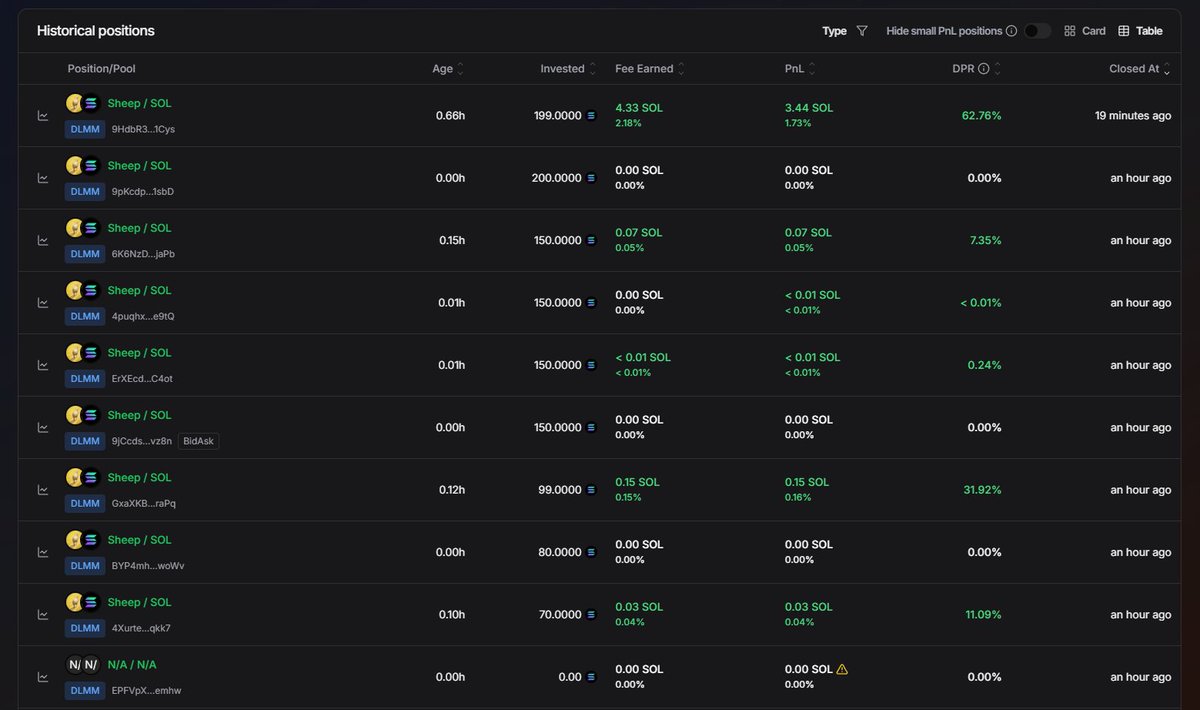Open chart icon for 4puqhx...e9tQ position
Viewport: 1200px width, 710px height.
[x=43, y=303]
